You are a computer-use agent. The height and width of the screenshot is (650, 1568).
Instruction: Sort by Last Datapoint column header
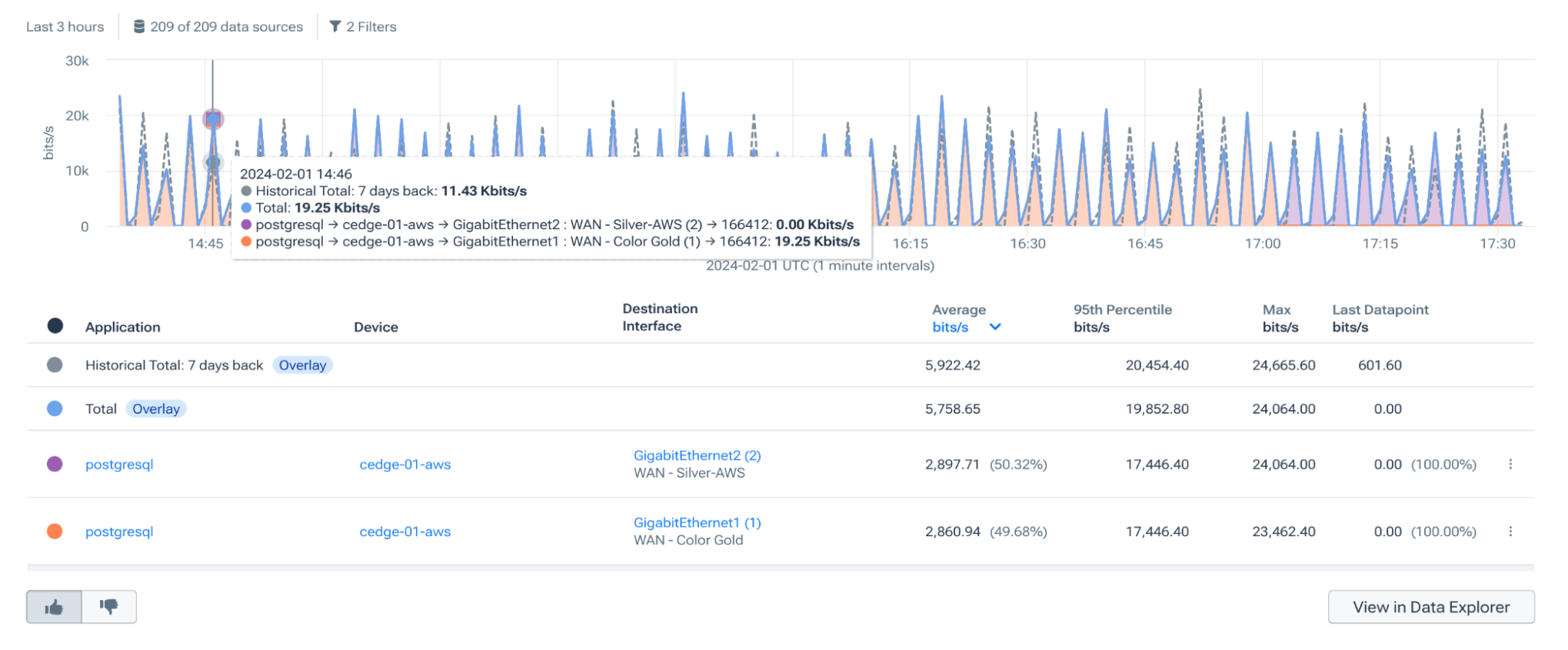pos(1380,318)
